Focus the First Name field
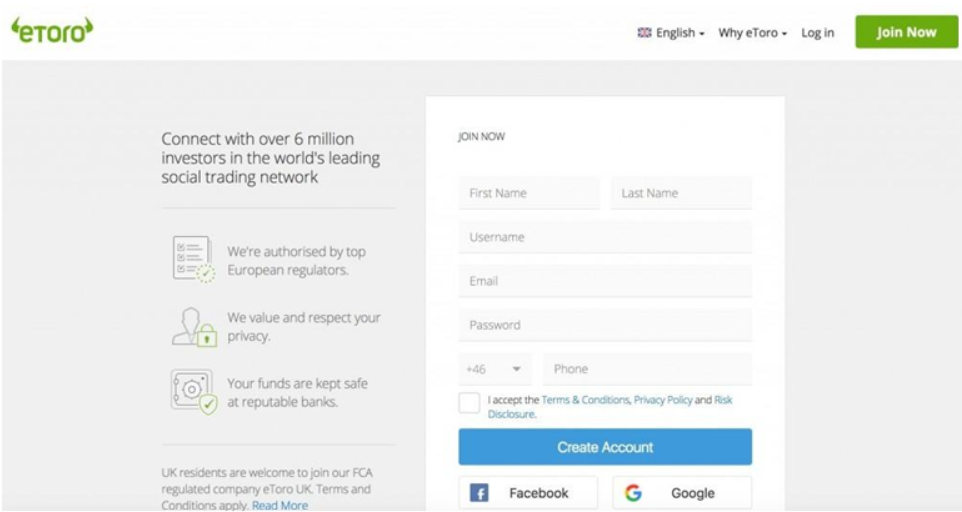 pos(529,193)
